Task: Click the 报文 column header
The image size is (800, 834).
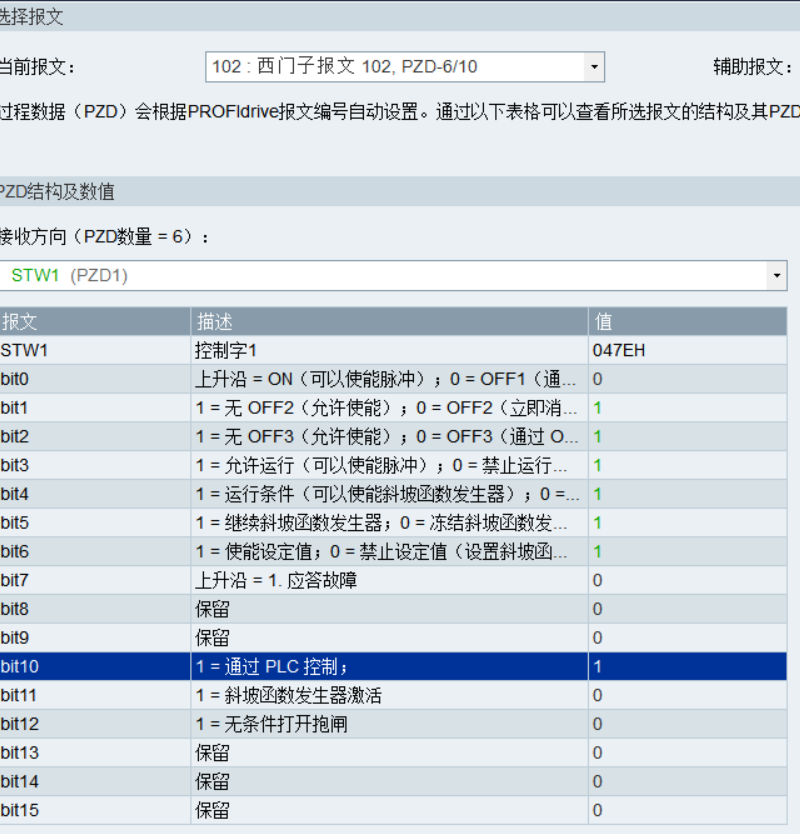Action: 95,321
